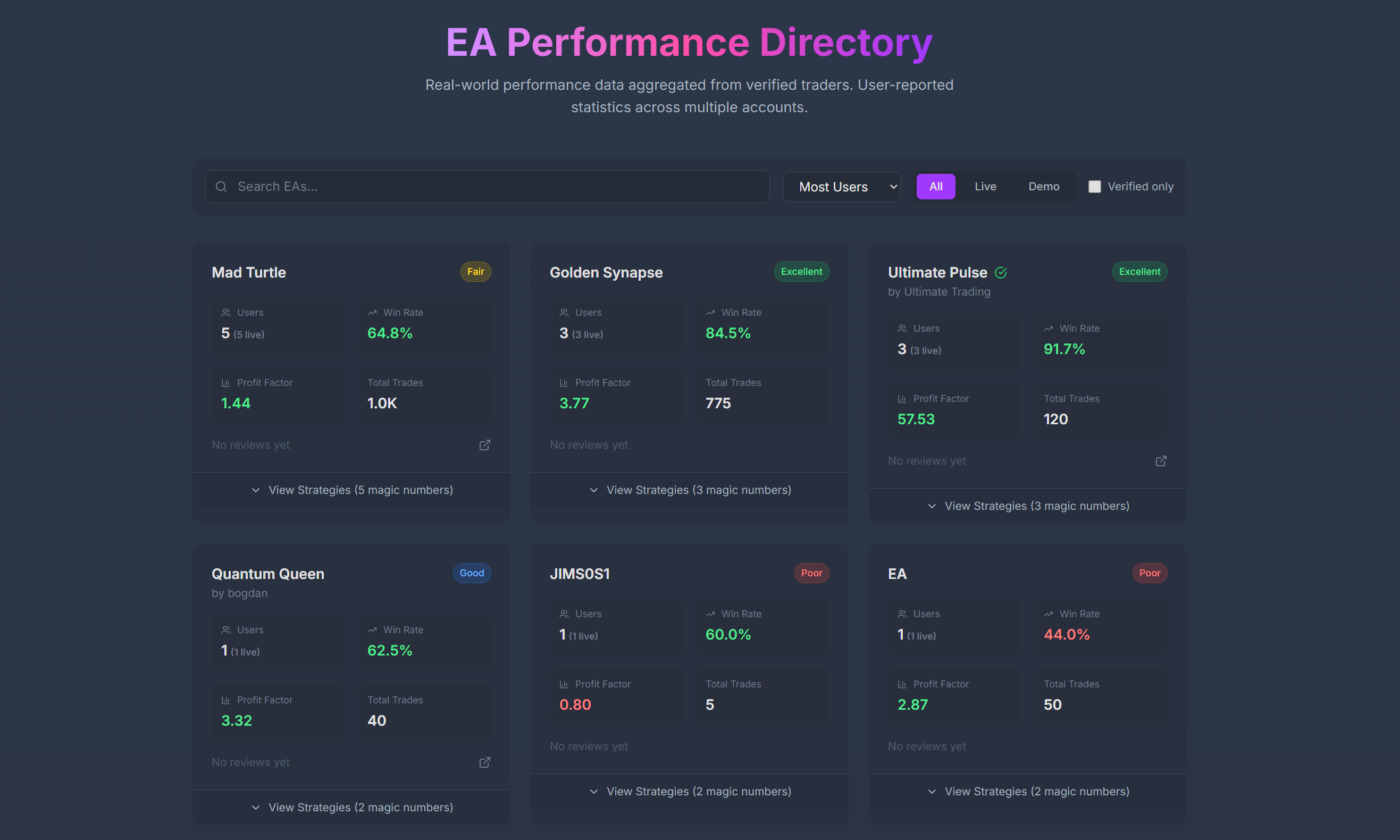Switch to the Live filter tab
This screenshot has width=1400, height=840.
coord(985,187)
